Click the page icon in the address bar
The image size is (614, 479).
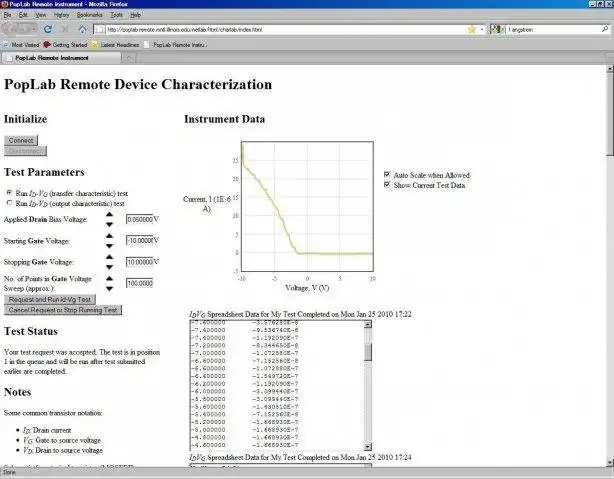coord(99,29)
